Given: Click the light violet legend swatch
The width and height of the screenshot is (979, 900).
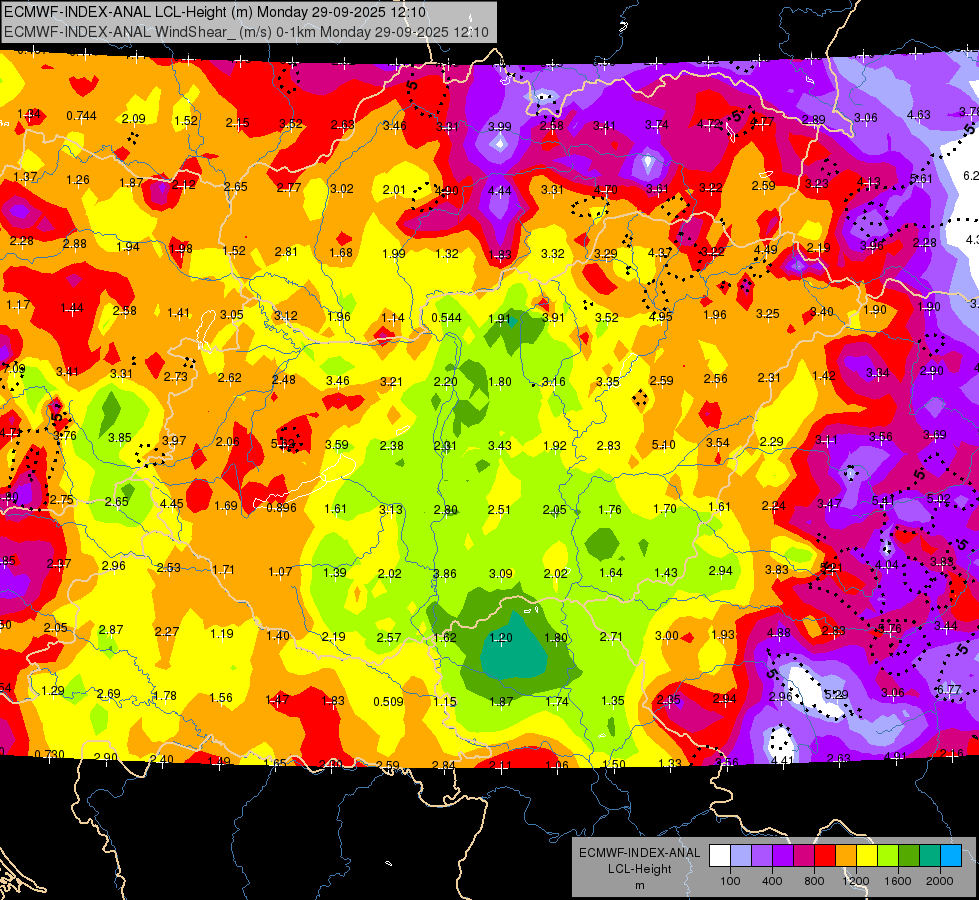Looking at the screenshot, I should click(762, 856).
